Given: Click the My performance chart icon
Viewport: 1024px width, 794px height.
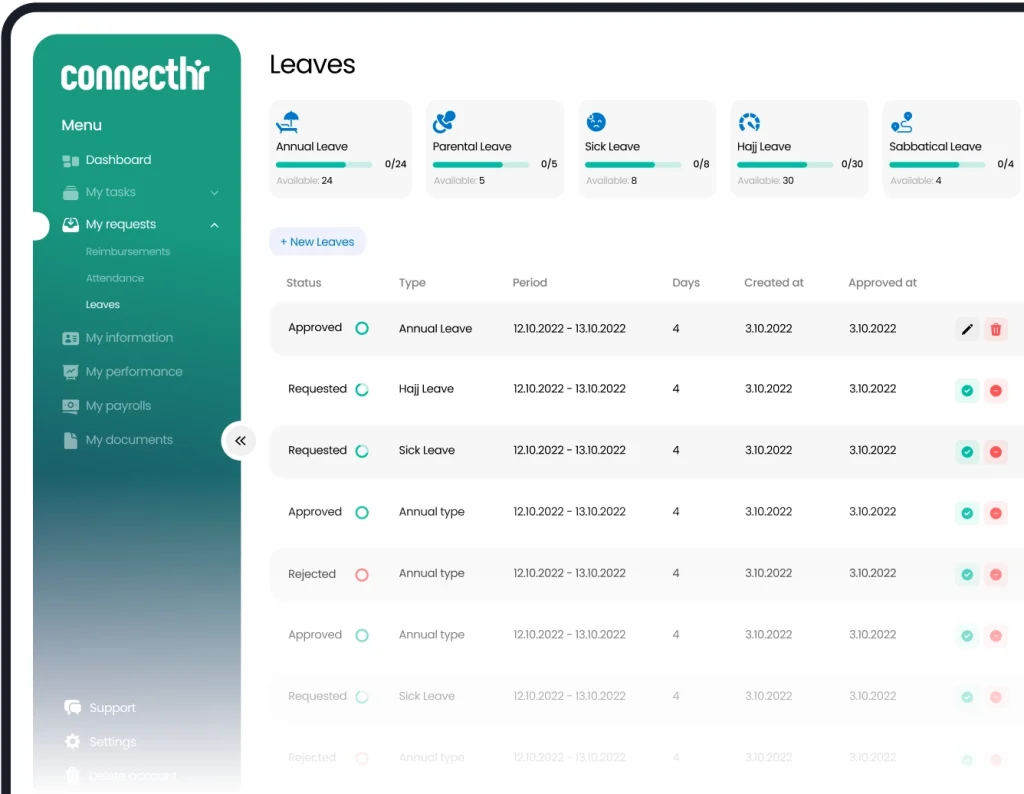Looking at the screenshot, I should [x=71, y=372].
